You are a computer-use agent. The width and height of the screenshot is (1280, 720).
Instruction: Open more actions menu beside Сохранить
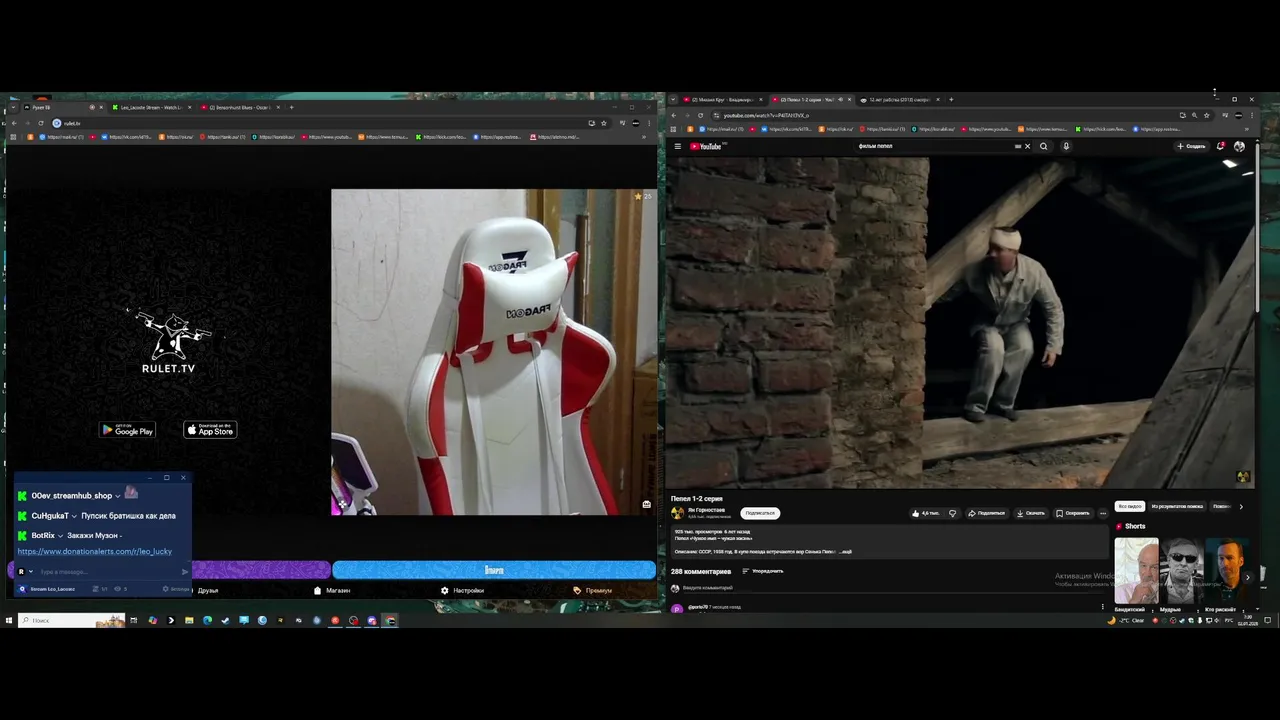[1103, 513]
